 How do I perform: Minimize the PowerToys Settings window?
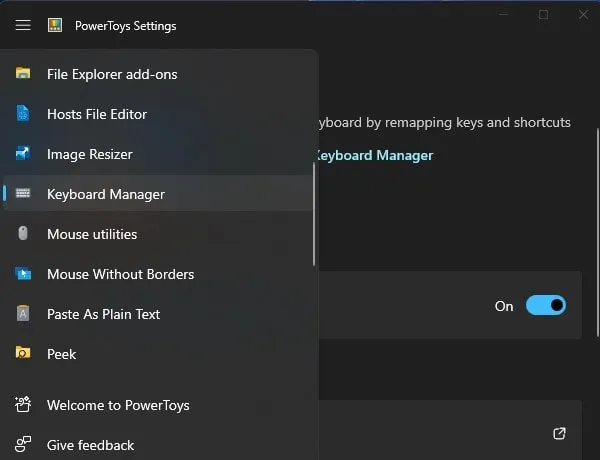pyautogui.click(x=504, y=15)
